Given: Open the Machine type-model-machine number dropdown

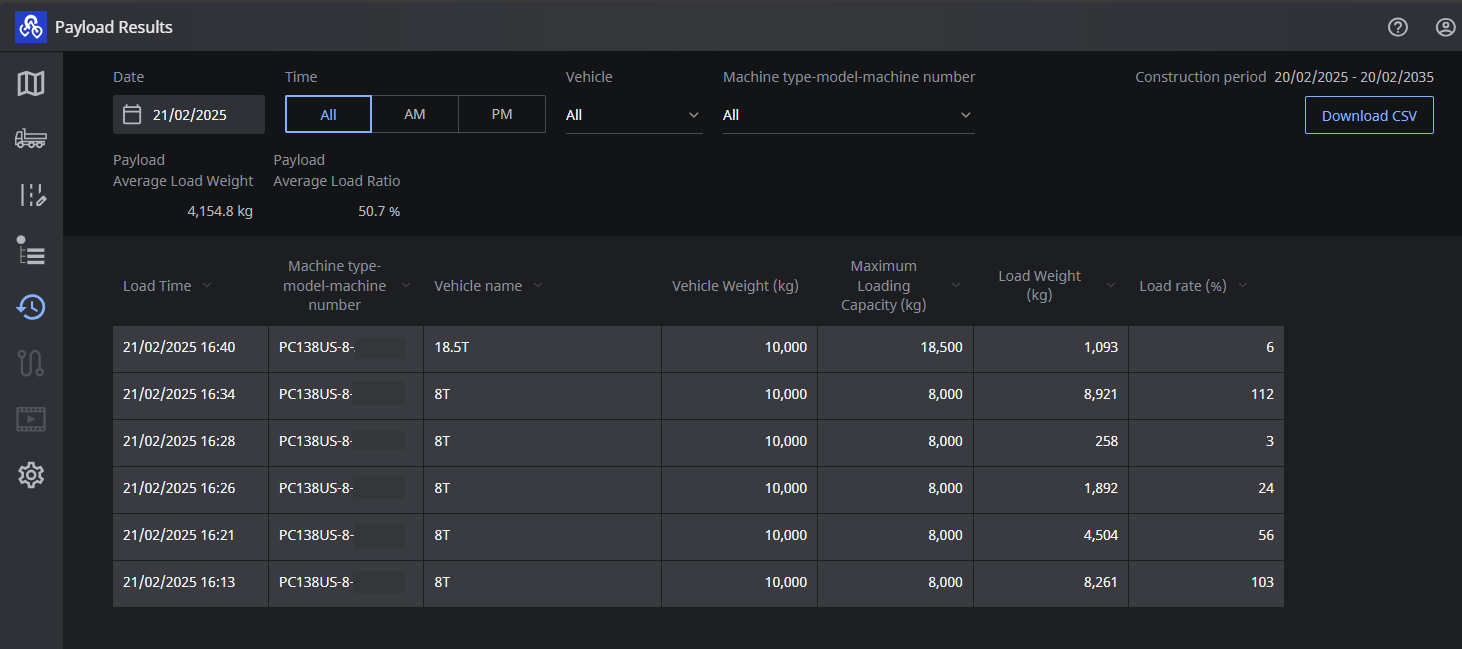Looking at the screenshot, I should coord(849,115).
